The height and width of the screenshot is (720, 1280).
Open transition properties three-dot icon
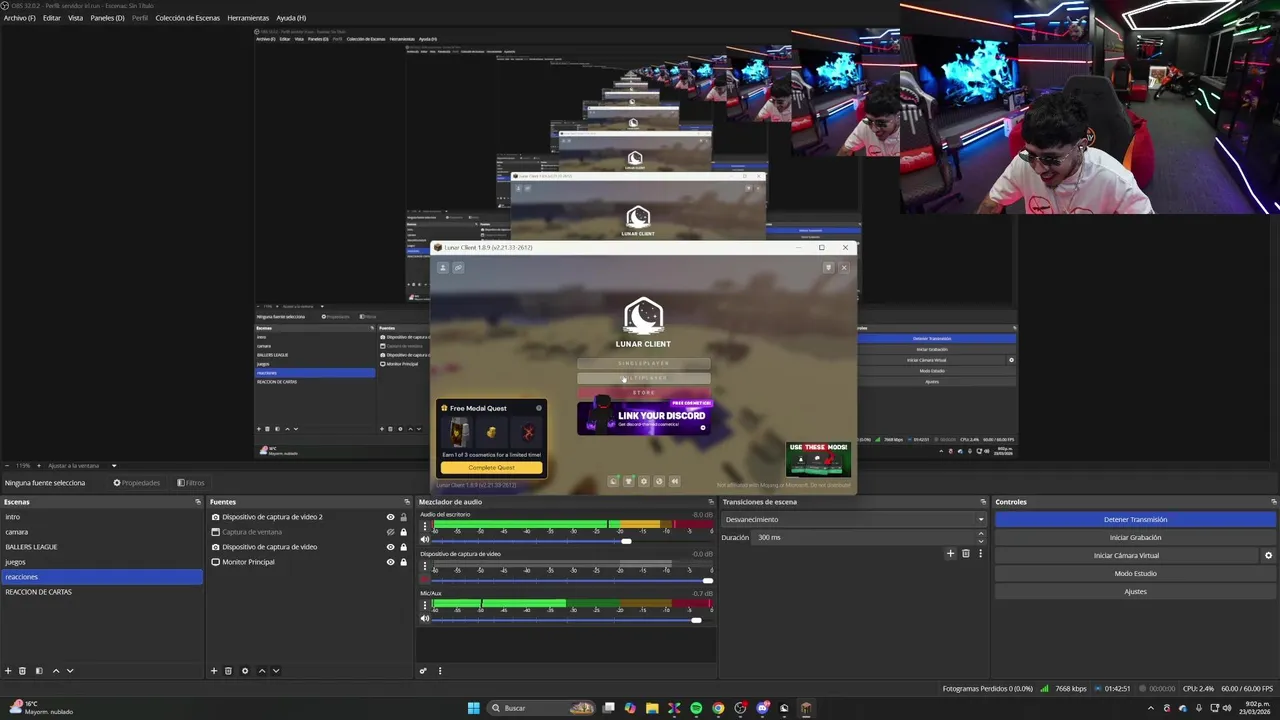click(980, 553)
